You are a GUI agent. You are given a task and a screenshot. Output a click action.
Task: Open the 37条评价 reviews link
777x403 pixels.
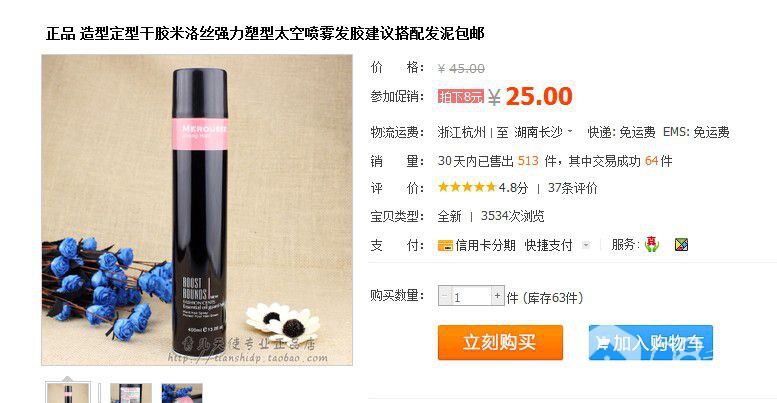[572, 188]
